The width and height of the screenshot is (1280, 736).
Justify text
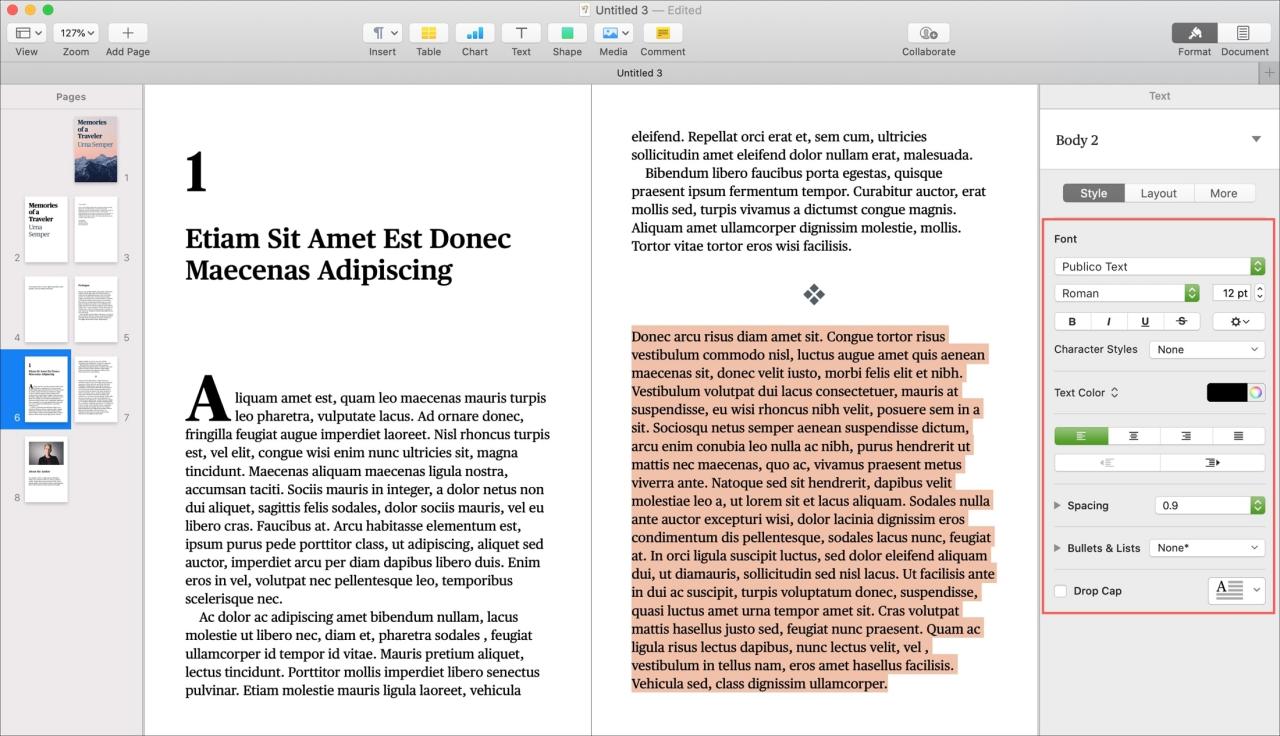1238,436
